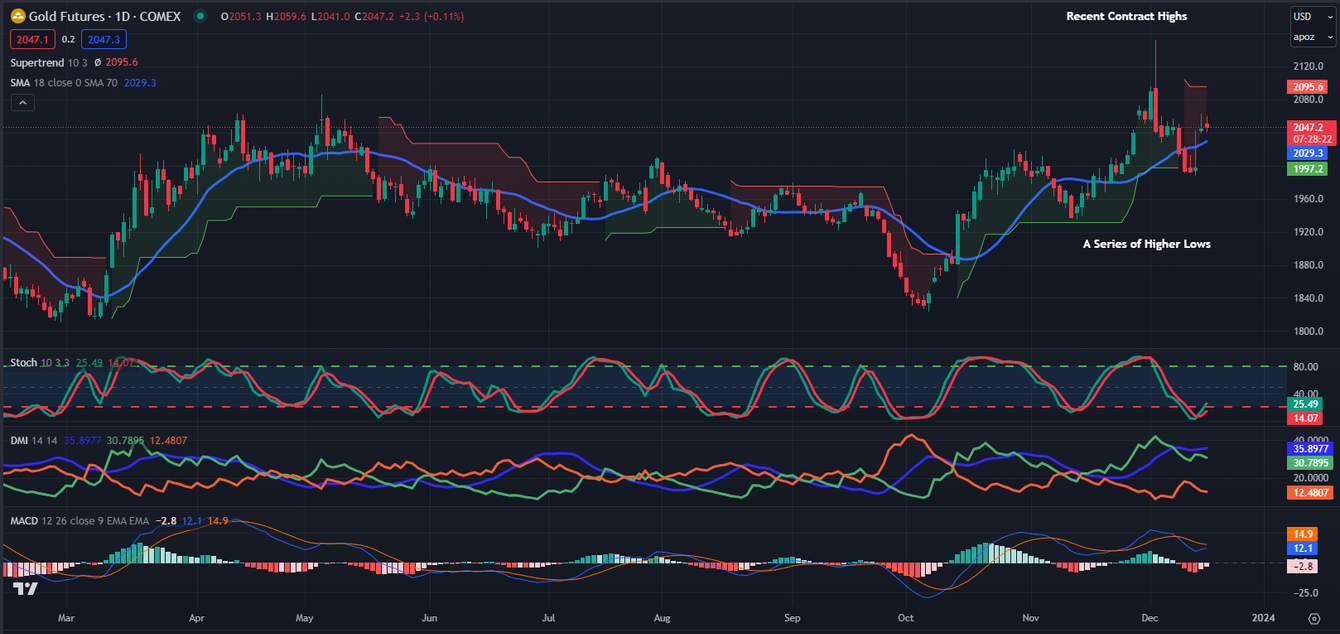Click the blue 2029.3 SMA price label
This screenshot has height=634, width=1340.
click(1308, 153)
